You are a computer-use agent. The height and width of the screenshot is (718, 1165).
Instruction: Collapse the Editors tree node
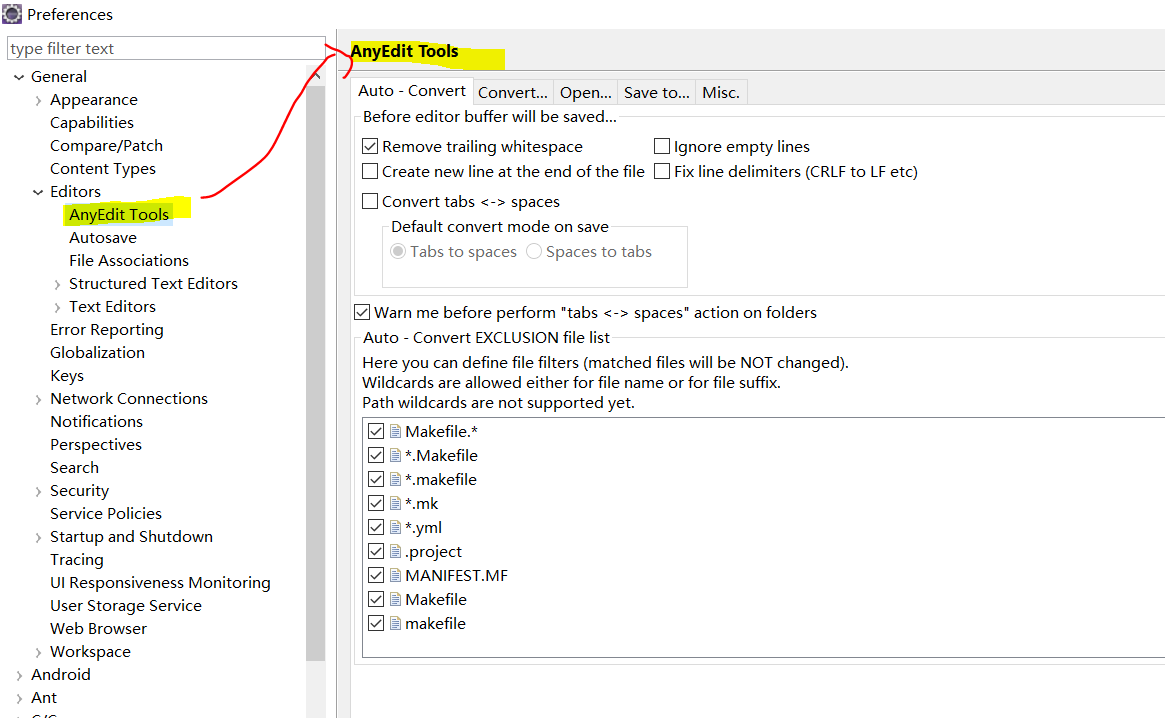[38, 193]
